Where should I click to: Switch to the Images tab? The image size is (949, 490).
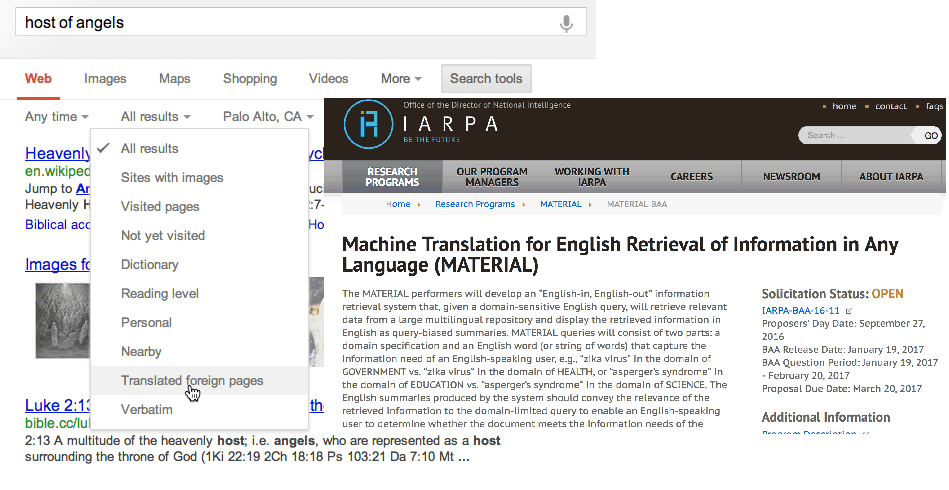click(105, 79)
